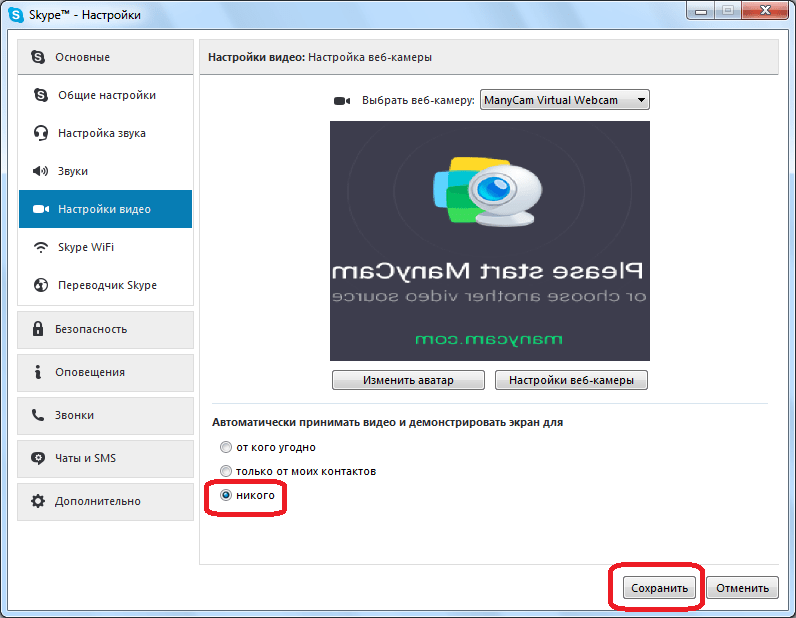Expand the Основные settings section

coord(106,57)
